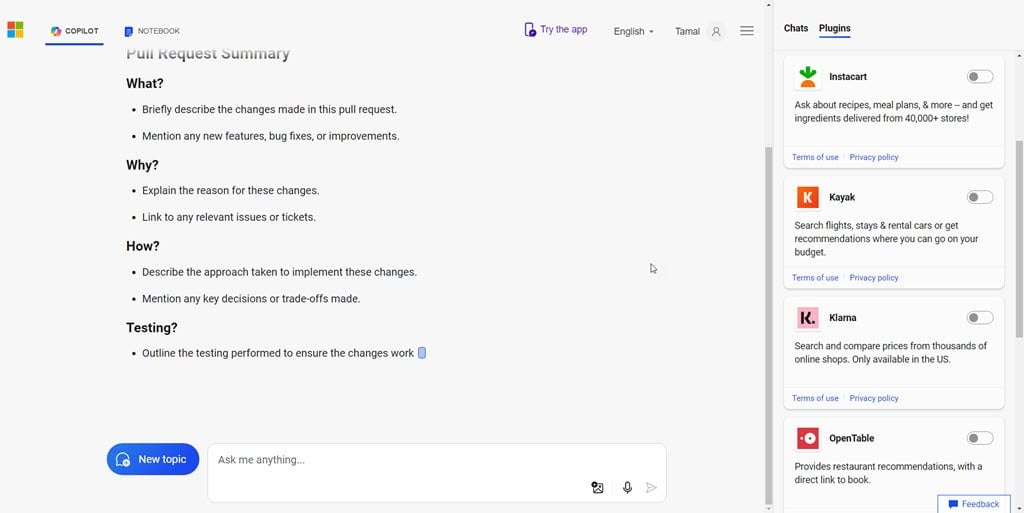Start a New topic
Image resolution: width=1024 pixels, height=513 pixels.
[153, 459]
